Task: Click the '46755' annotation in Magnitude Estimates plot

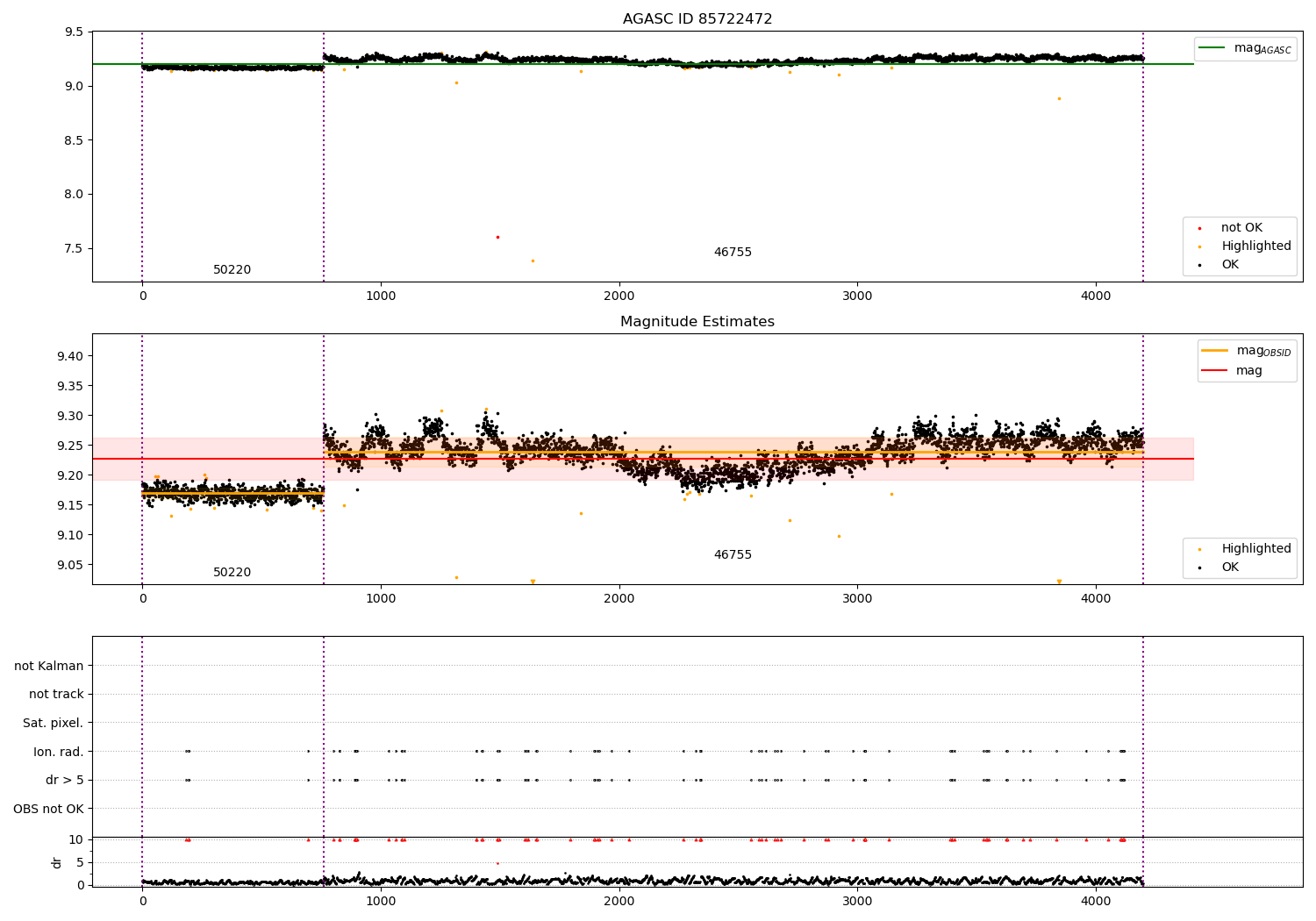Action: pos(733,555)
